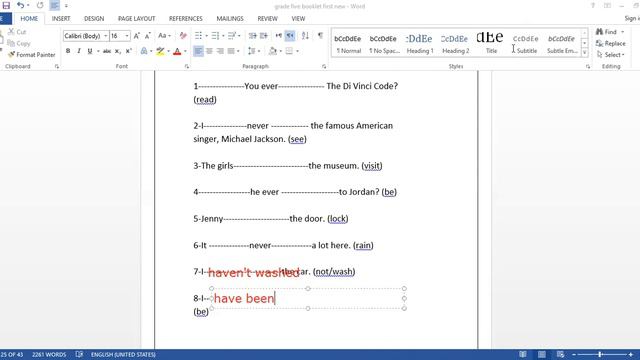Align text left
640x360 pixels.
point(198,51)
